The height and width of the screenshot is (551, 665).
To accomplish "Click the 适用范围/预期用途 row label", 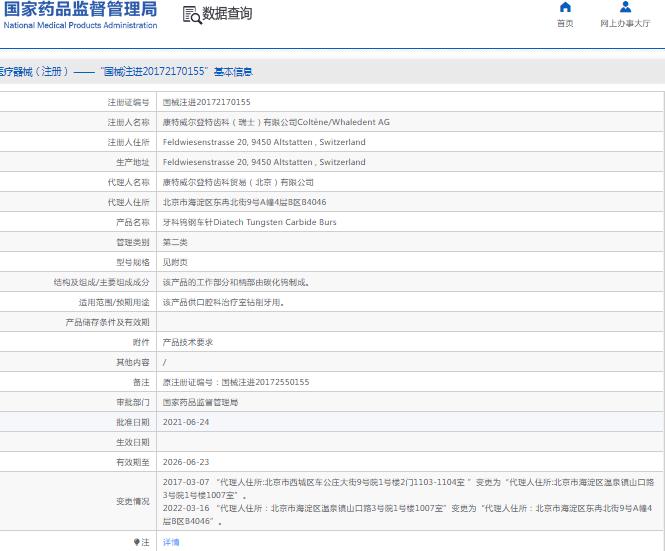I will click(x=114, y=302).
